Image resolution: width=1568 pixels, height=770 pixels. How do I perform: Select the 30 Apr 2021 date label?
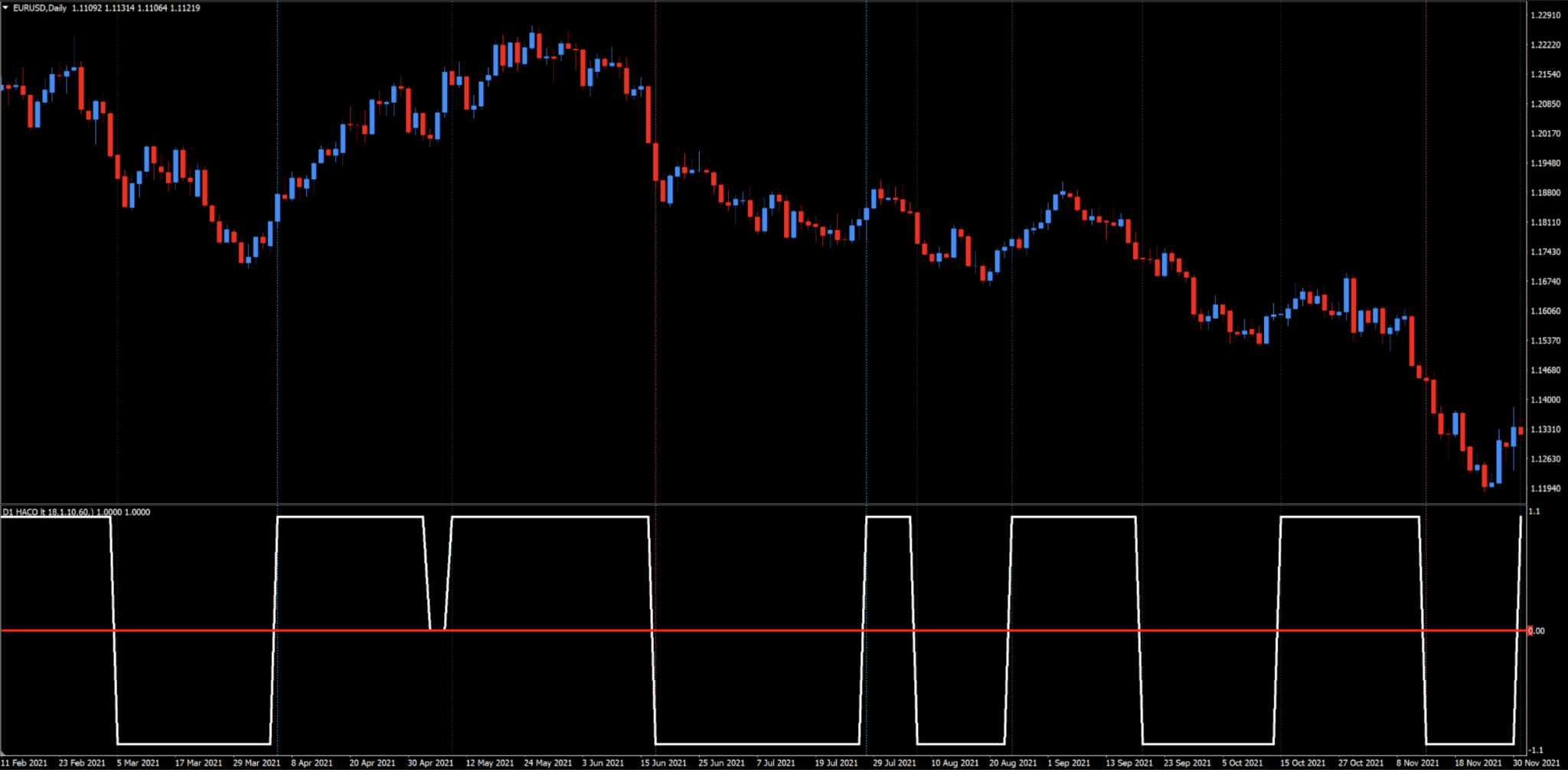430,763
